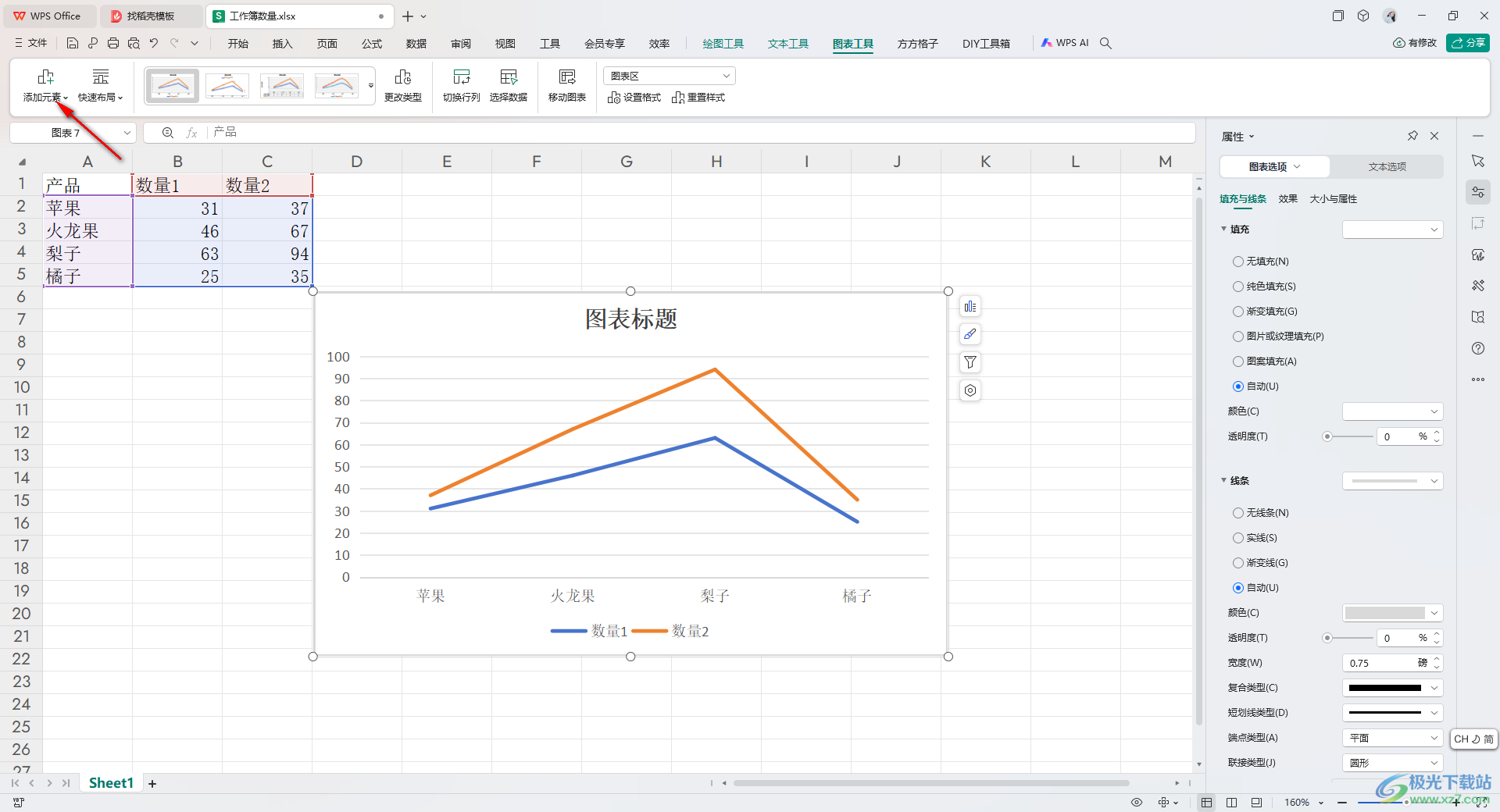Open the cap type (端点类型) dropdown

pyautogui.click(x=1392, y=738)
